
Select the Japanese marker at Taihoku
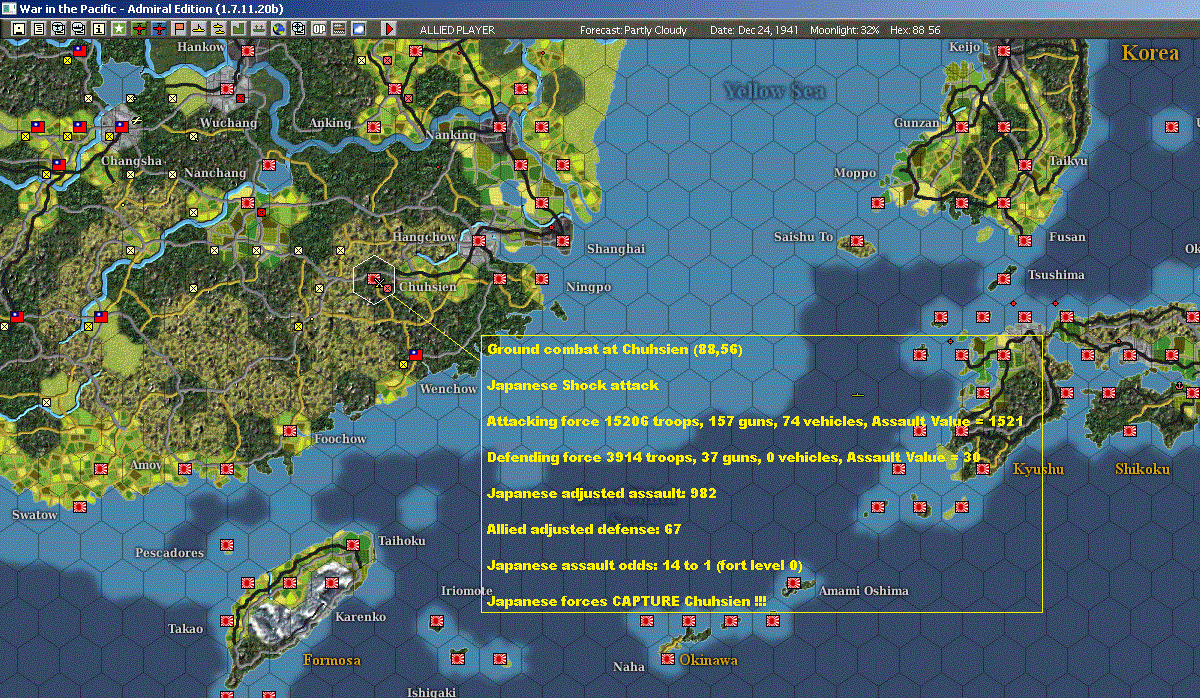pyautogui.click(x=353, y=544)
